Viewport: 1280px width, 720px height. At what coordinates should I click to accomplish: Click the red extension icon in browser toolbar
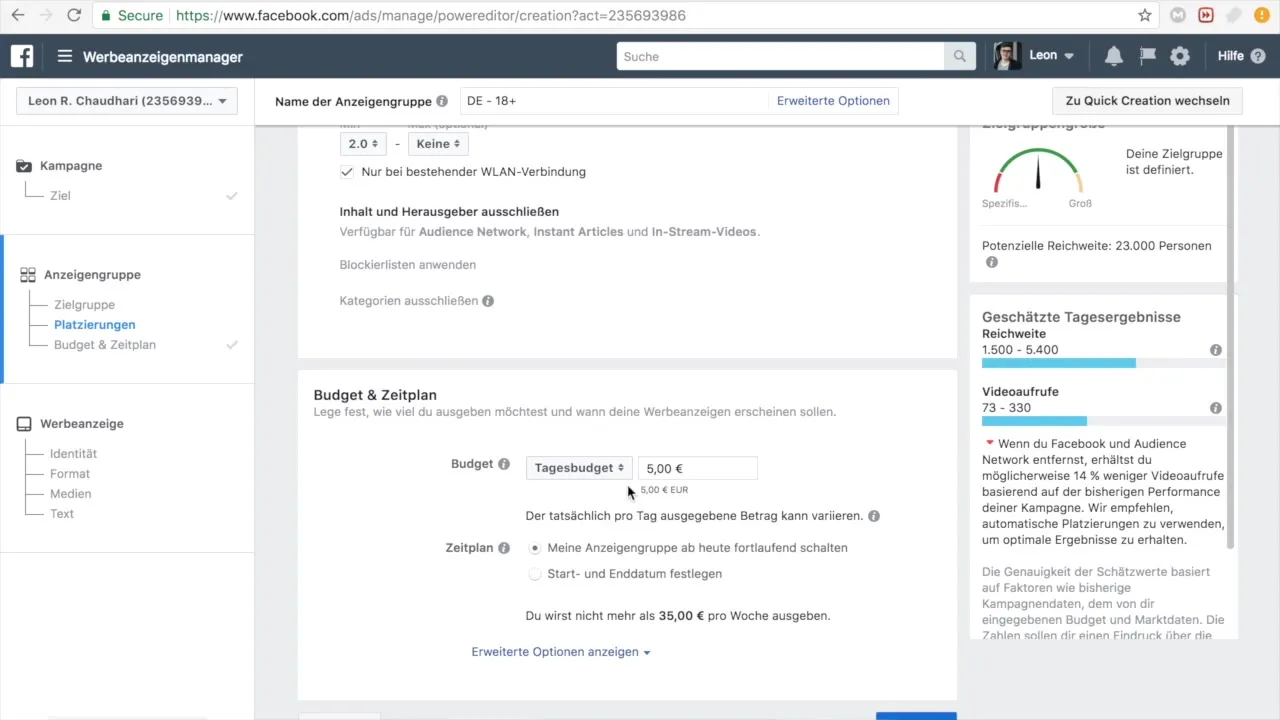pos(1206,15)
